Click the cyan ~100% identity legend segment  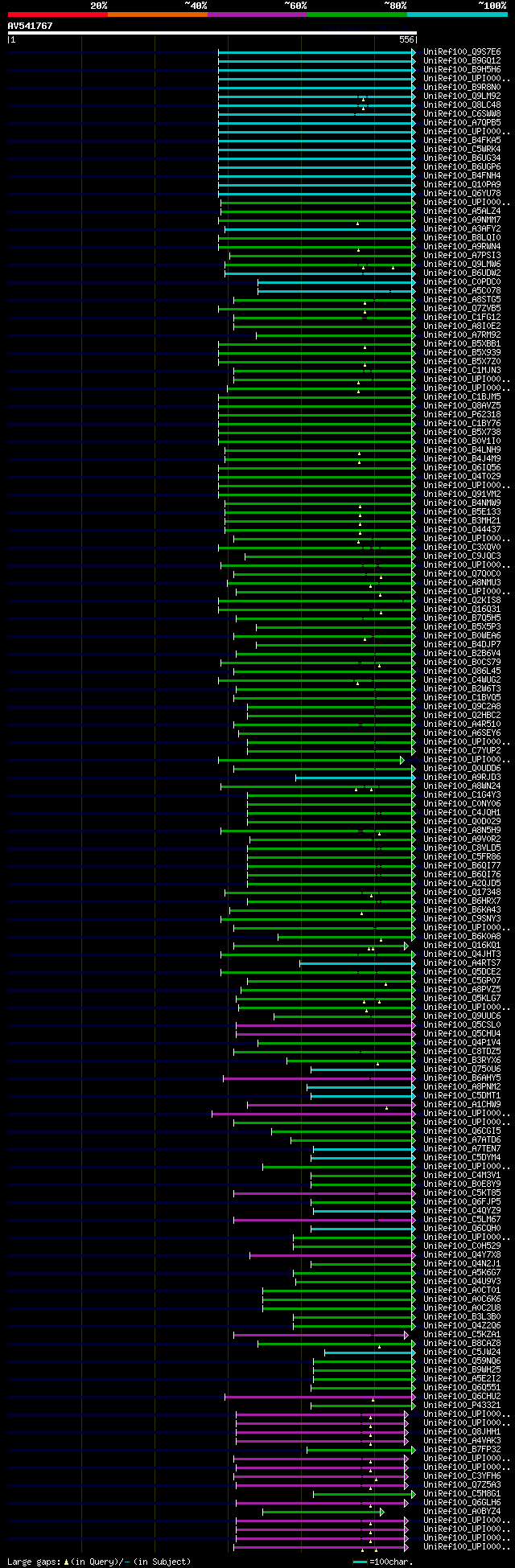click(457, 14)
